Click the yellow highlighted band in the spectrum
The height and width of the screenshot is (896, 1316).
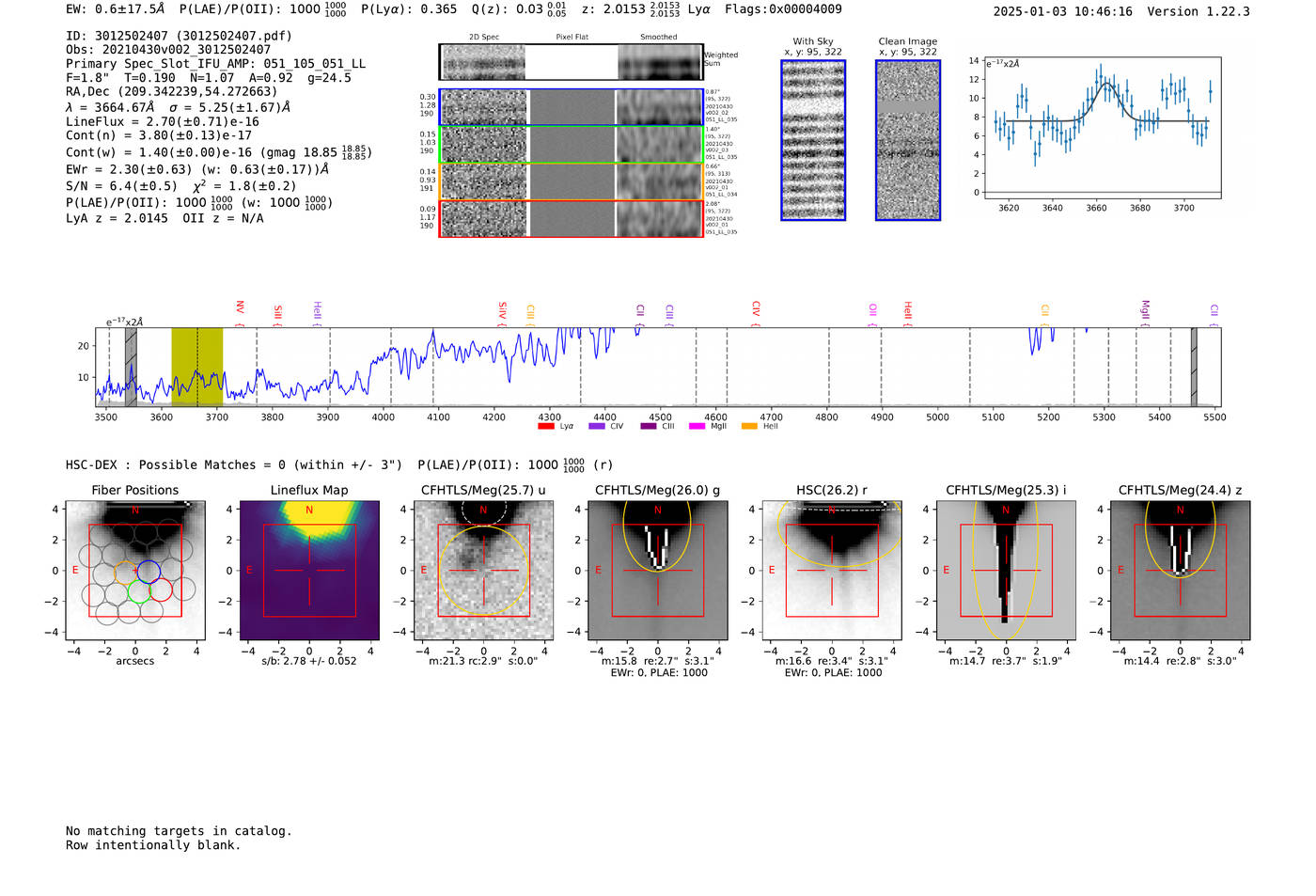click(197, 367)
